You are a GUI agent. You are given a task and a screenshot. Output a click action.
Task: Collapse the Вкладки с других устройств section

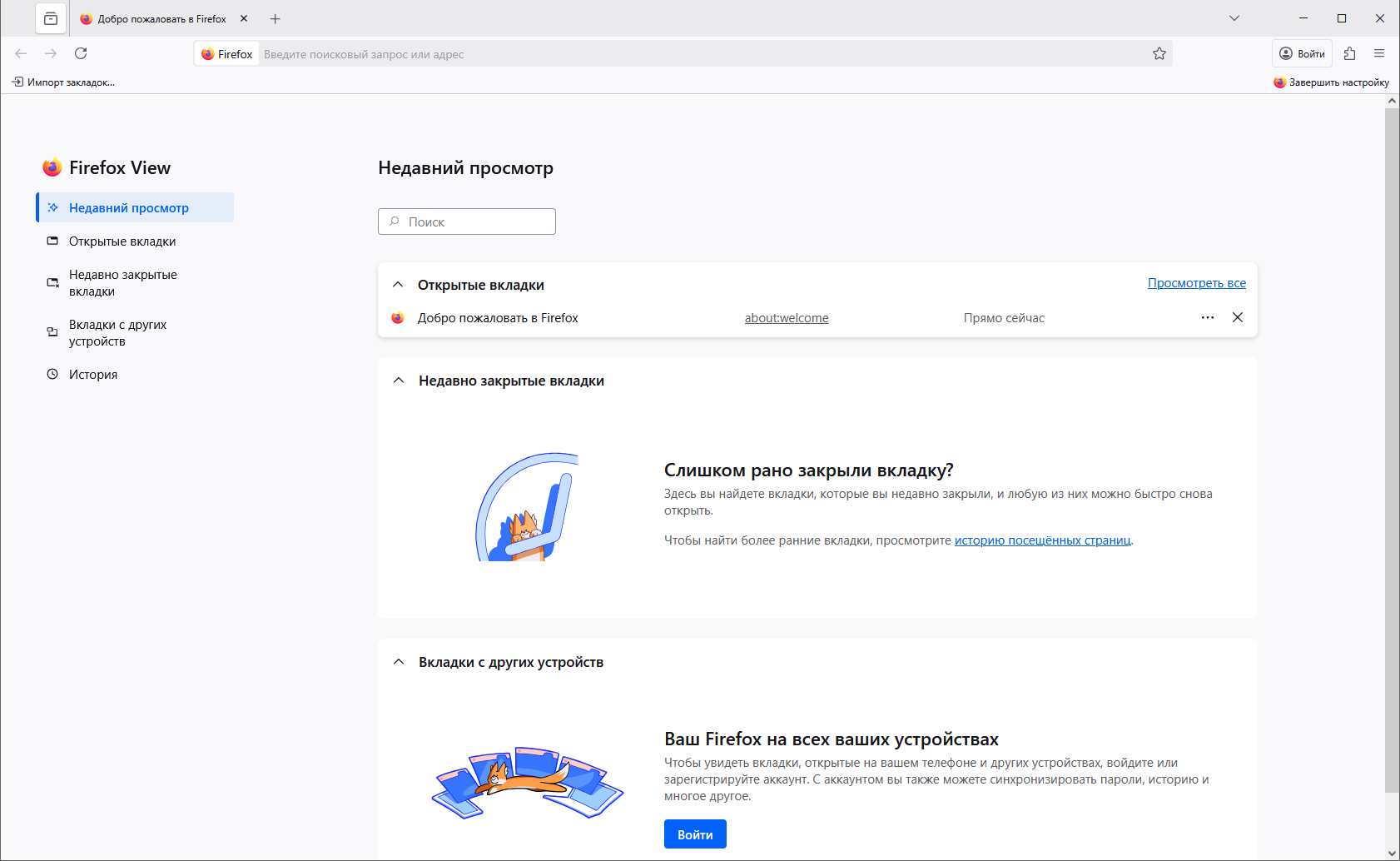click(x=399, y=662)
